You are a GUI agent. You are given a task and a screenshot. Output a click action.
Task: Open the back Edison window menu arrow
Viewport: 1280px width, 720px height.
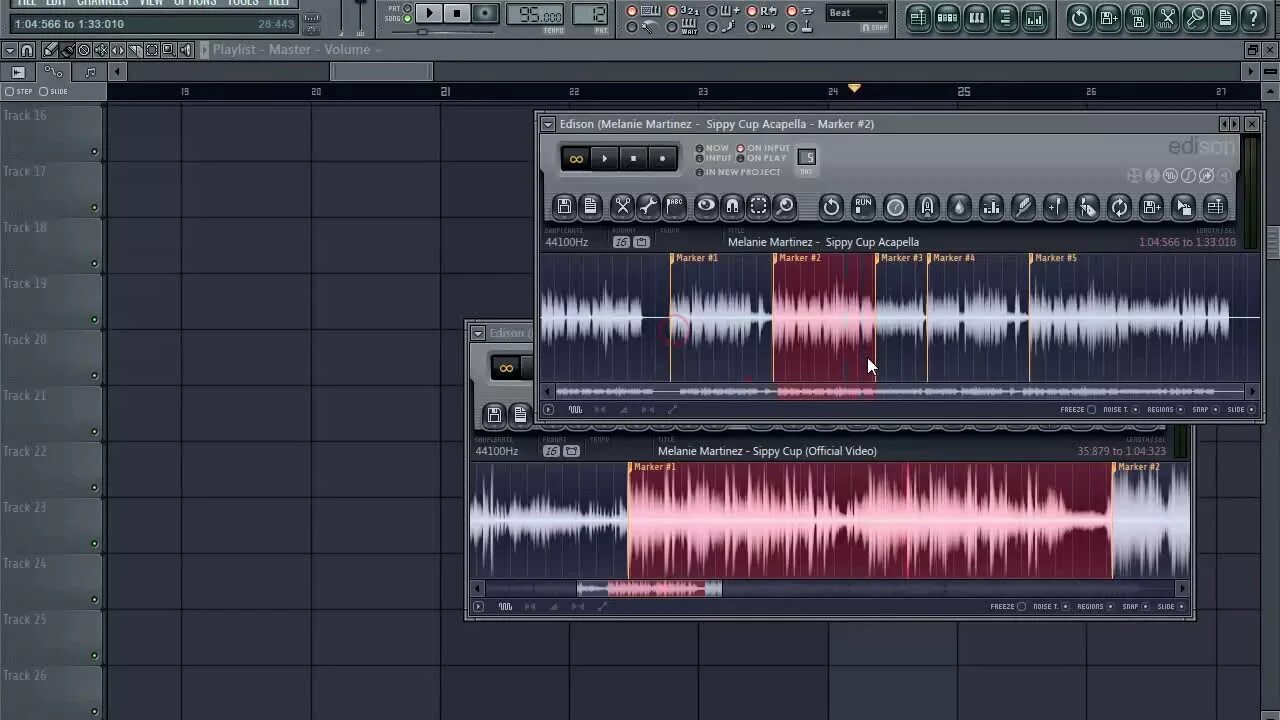[478, 333]
